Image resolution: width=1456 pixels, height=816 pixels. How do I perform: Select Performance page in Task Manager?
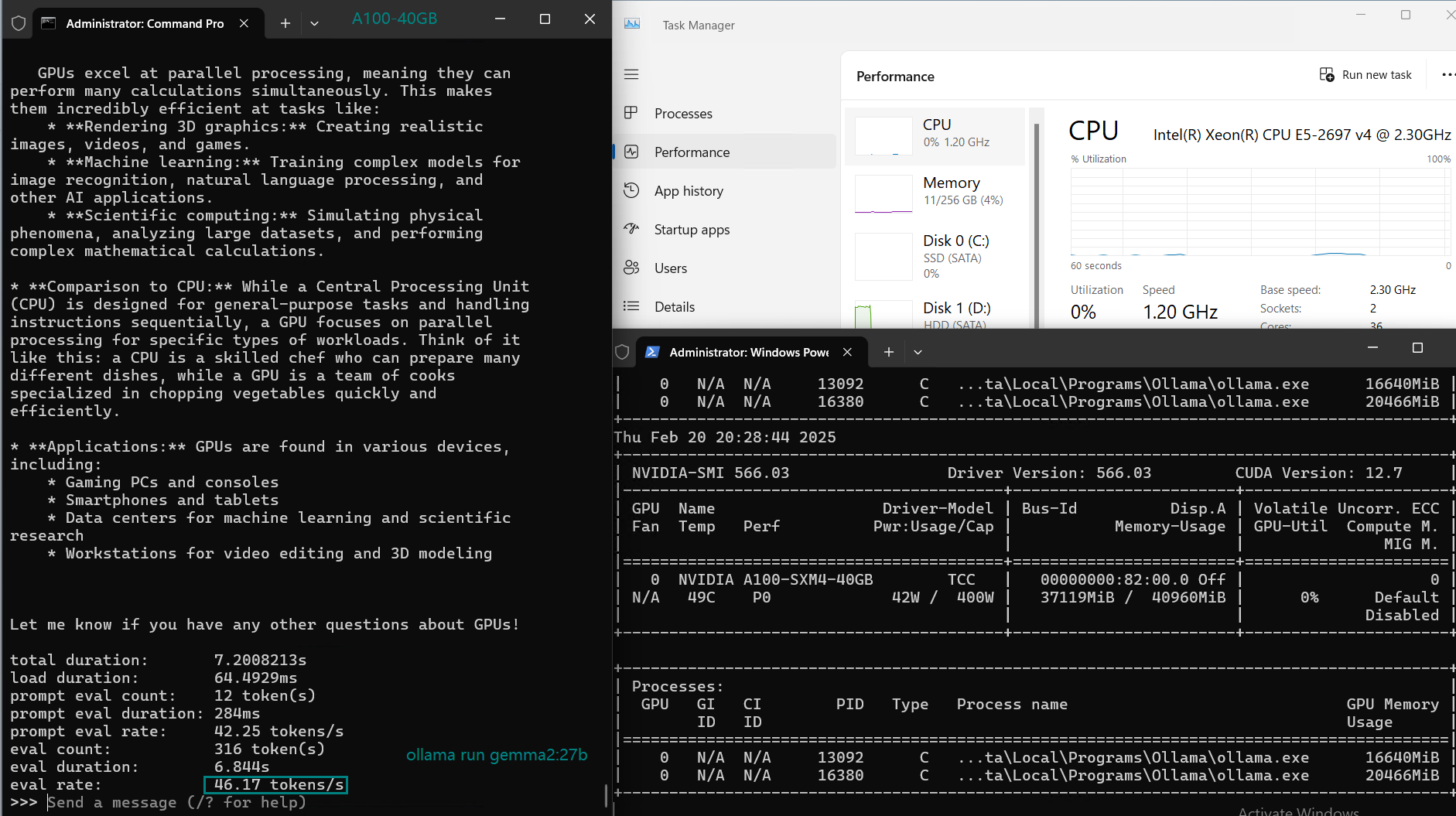[x=725, y=152]
